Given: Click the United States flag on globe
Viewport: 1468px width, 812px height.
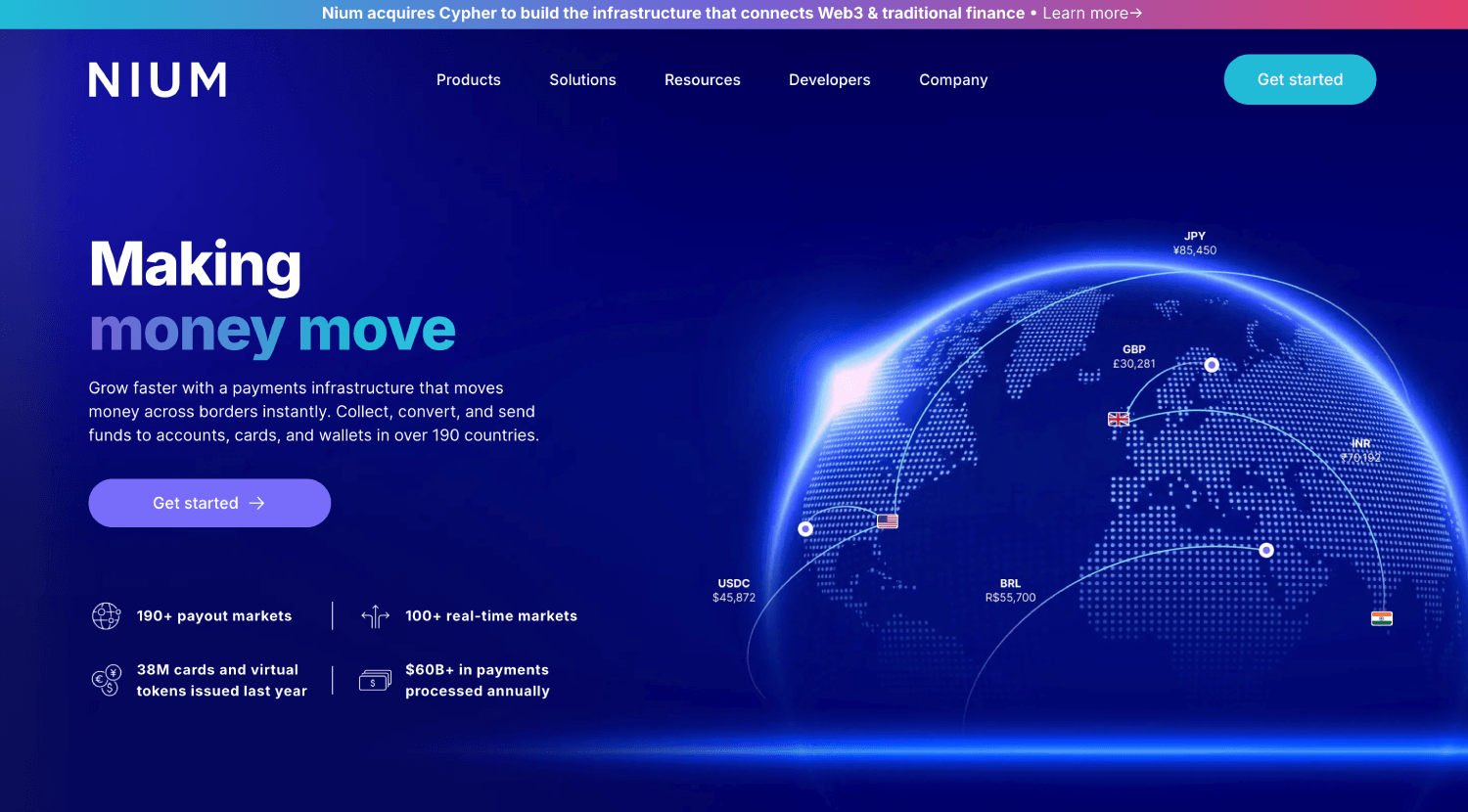Looking at the screenshot, I should (x=888, y=521).
